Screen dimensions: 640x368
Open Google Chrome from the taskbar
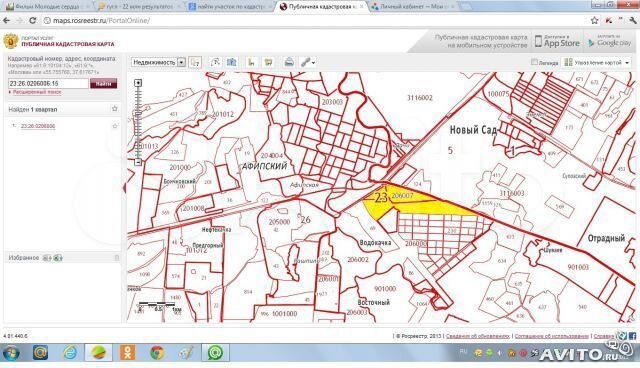(x=158, y=352)
